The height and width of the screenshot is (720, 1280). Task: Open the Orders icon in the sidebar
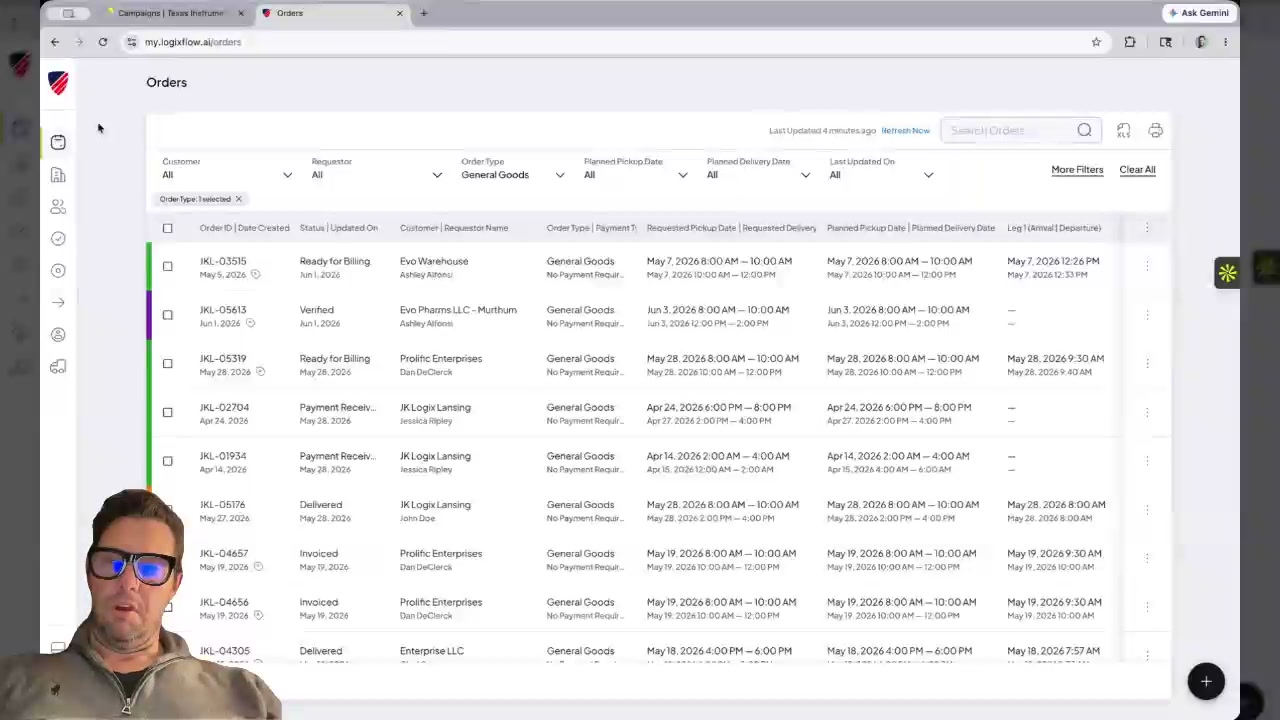[58, 142]
